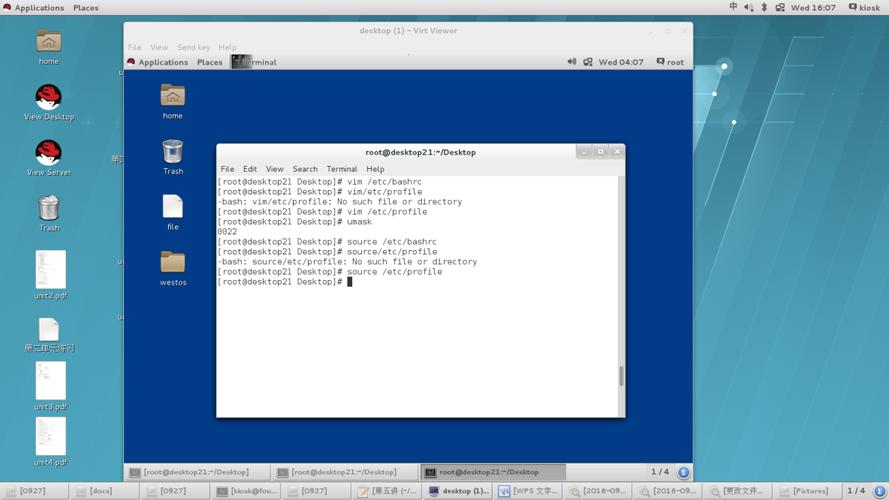Click guest panel volume icon
The image size is (889, 500).
pyautogui.click(x=572, y=62)
